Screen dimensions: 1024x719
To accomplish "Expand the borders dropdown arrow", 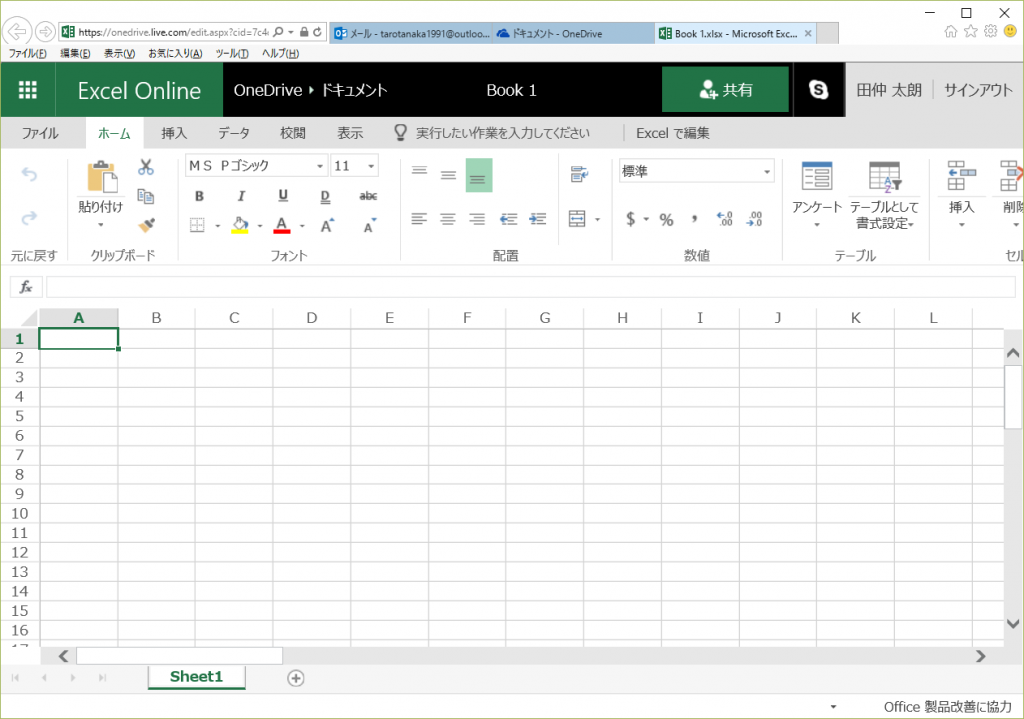I will point(217,226).
